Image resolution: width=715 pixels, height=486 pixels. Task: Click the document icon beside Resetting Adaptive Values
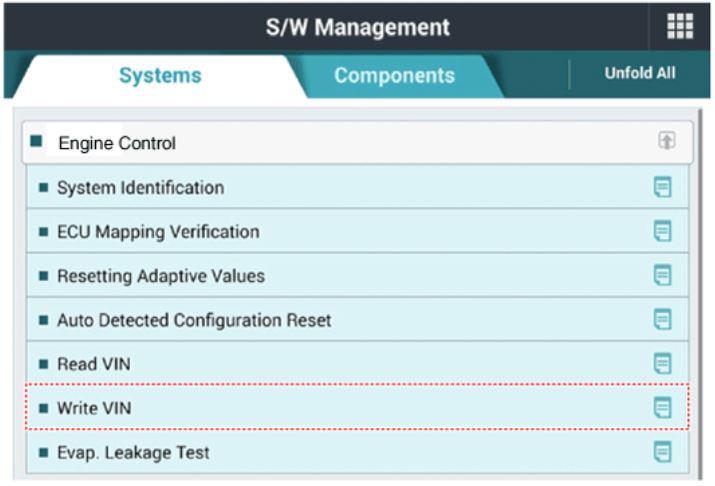pos(662,276)
